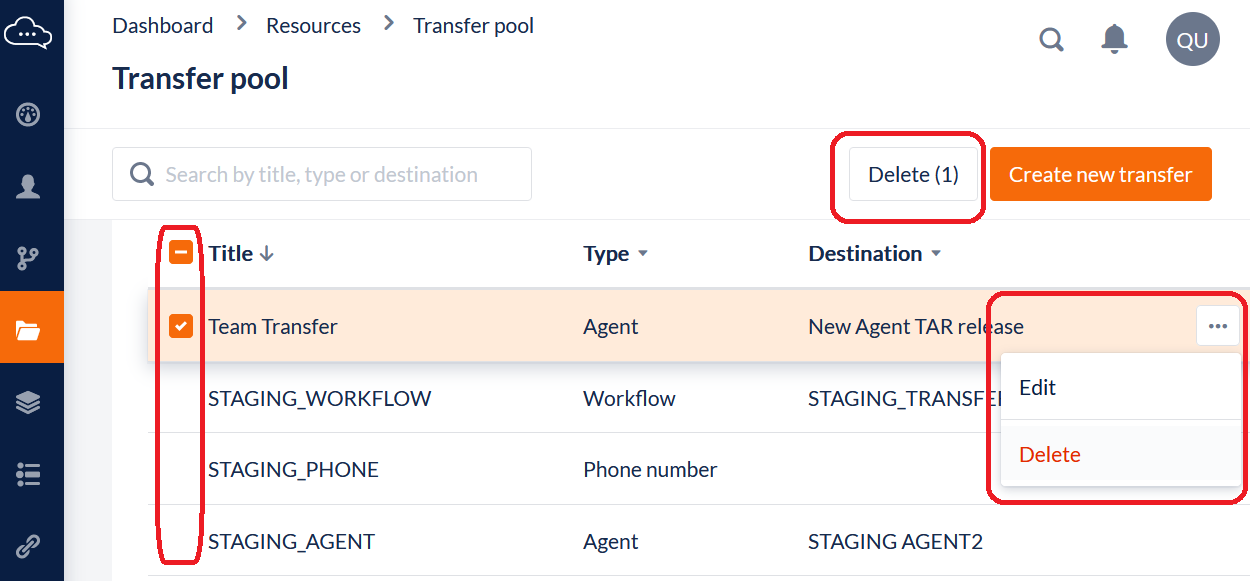This screenshot has width=1250, height=581.
Task: Click the Delete (1) button
Action: pyautogui.click(x=913, y=175)
